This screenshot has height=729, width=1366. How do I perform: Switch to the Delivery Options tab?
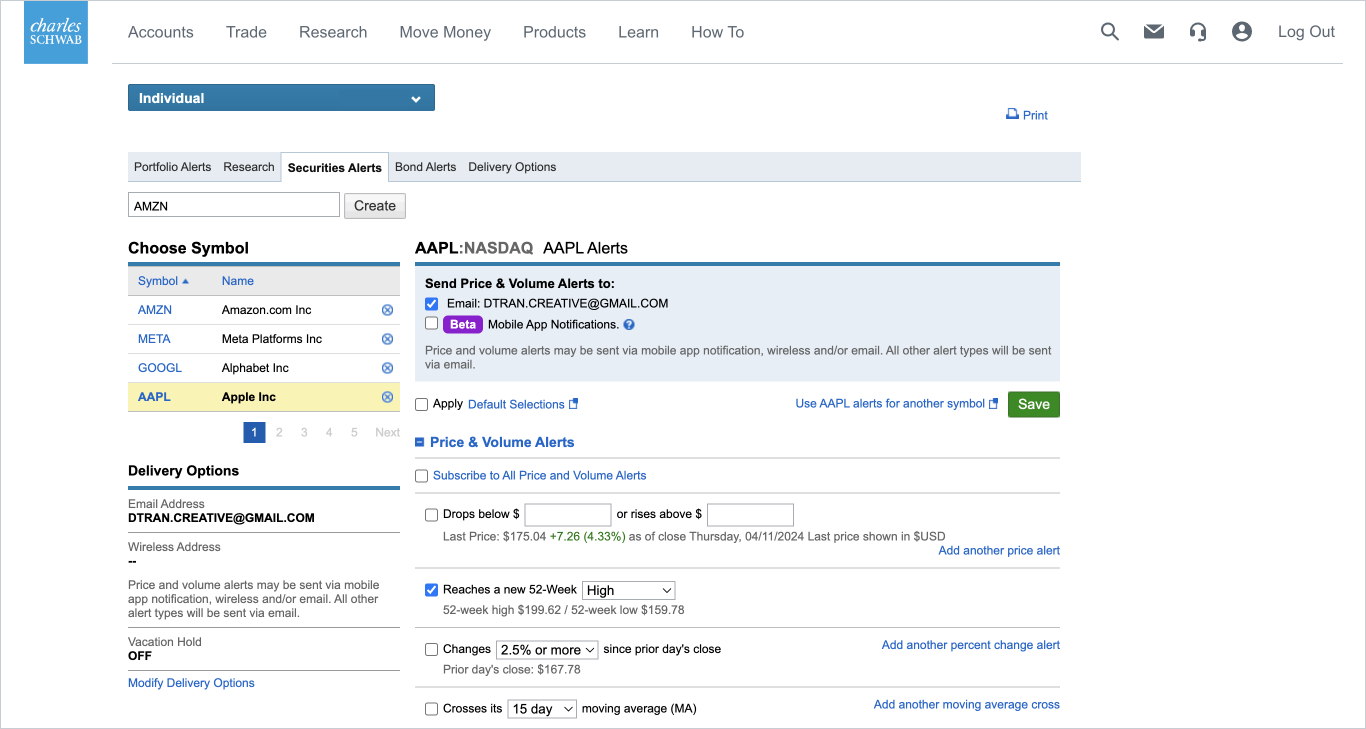pos(512,167)
